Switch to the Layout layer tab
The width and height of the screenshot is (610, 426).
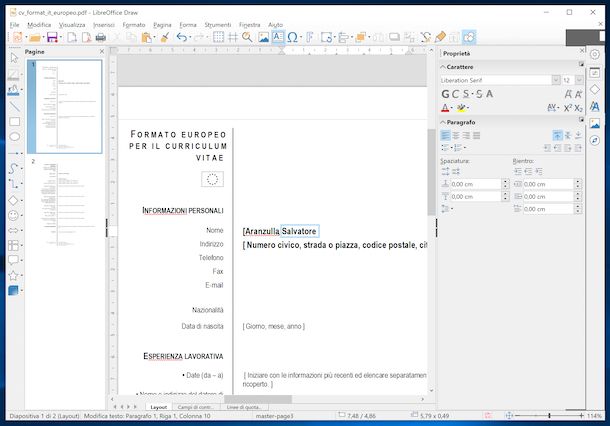[159, 407]
